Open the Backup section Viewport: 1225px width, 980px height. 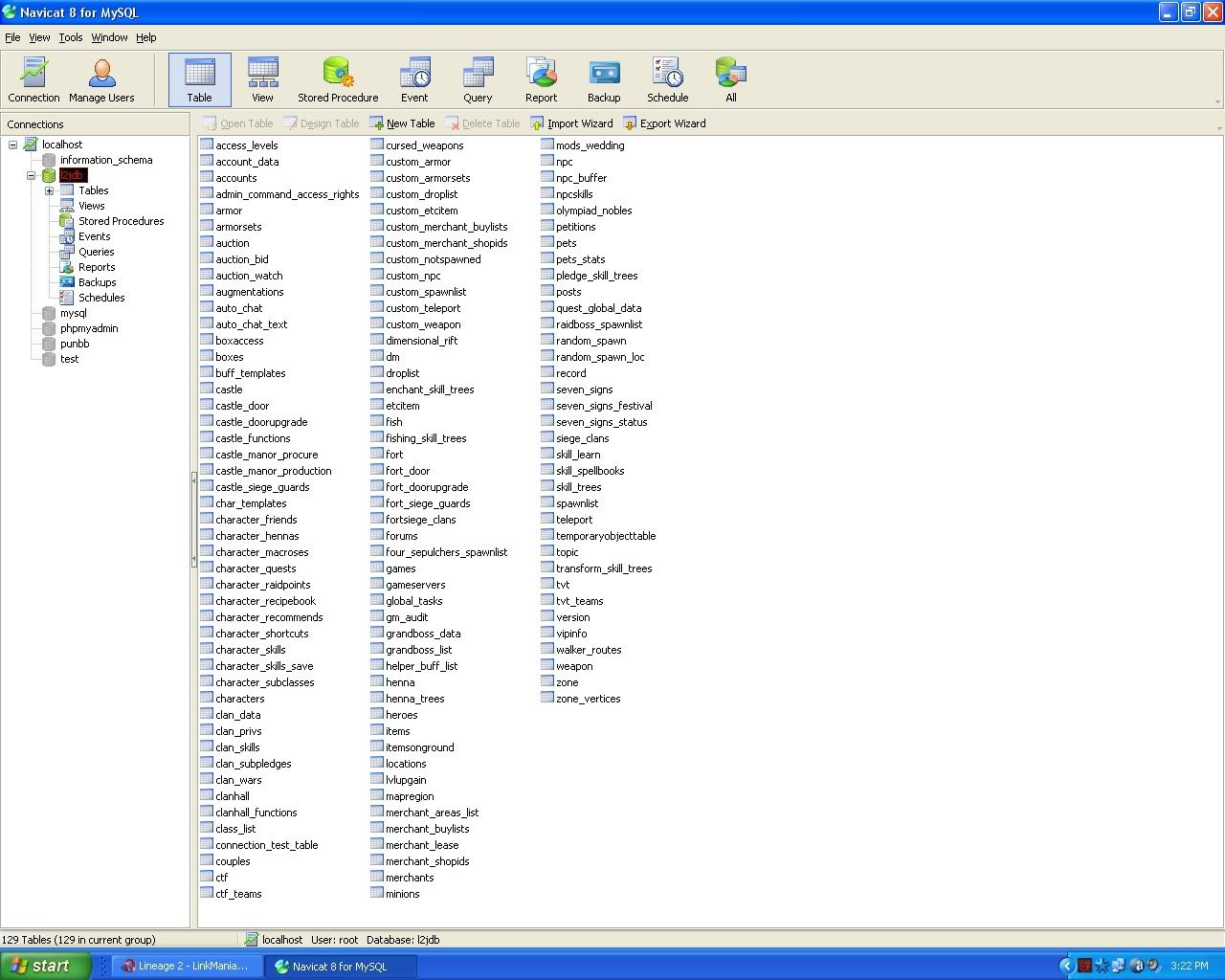pyautogui.click(x=604, y=79)
